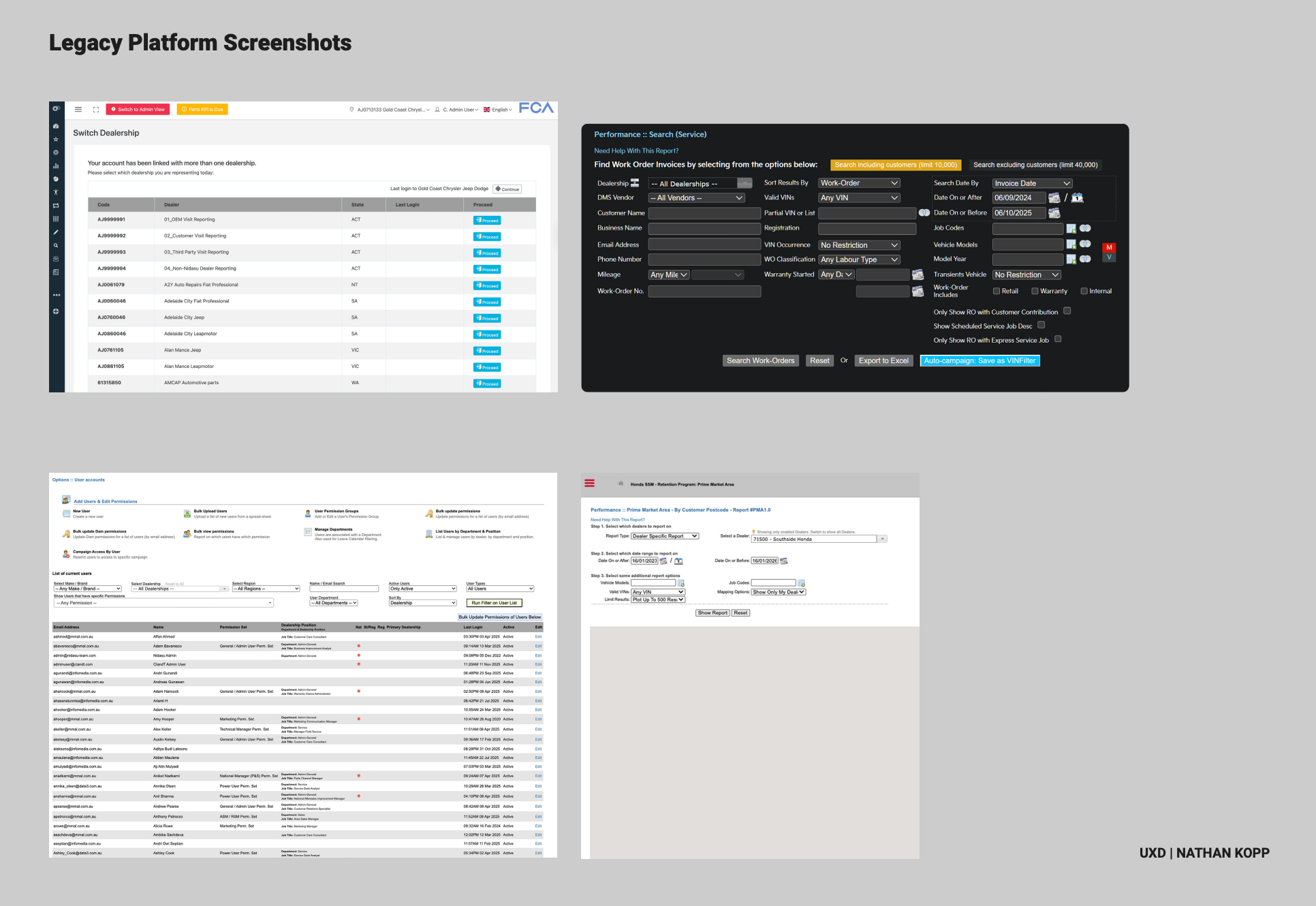
Task: Click the New User icon in User accounts
Action: click(x=66, y=514)
